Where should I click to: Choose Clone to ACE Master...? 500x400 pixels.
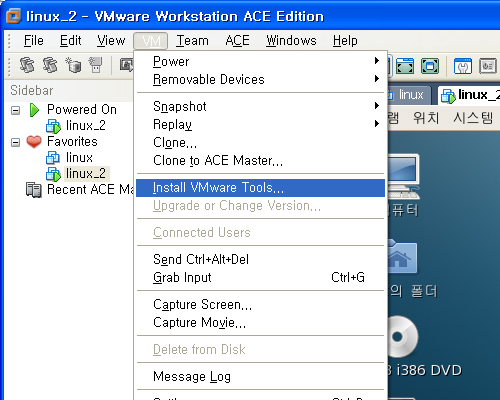260,160
